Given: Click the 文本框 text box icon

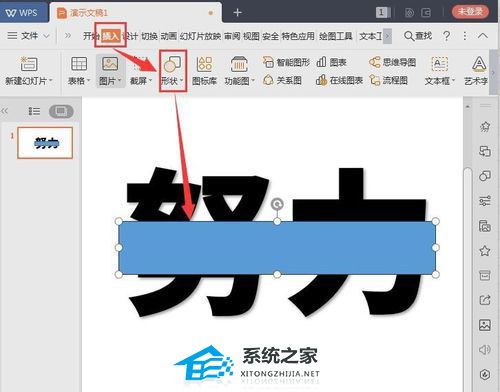Looking at the screenshot, I should [439, 64].
